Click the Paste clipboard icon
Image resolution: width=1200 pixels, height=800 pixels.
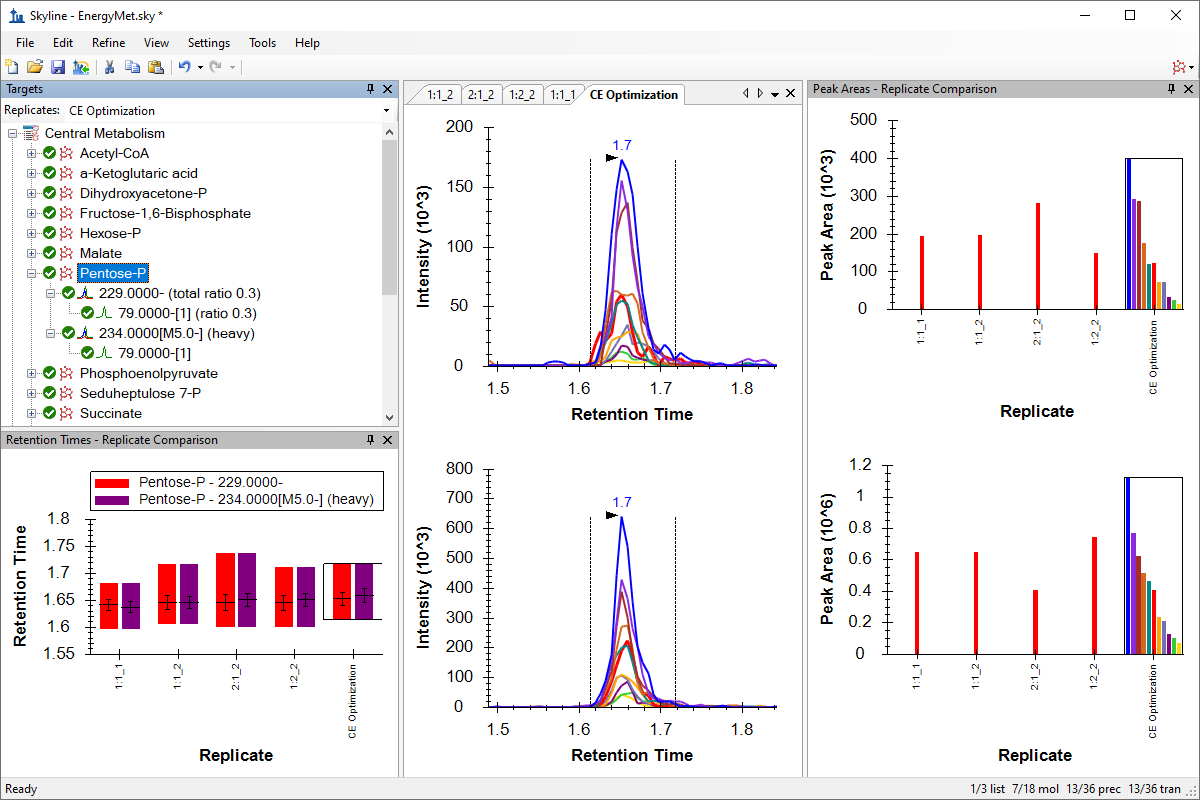(x=156, y=67)
